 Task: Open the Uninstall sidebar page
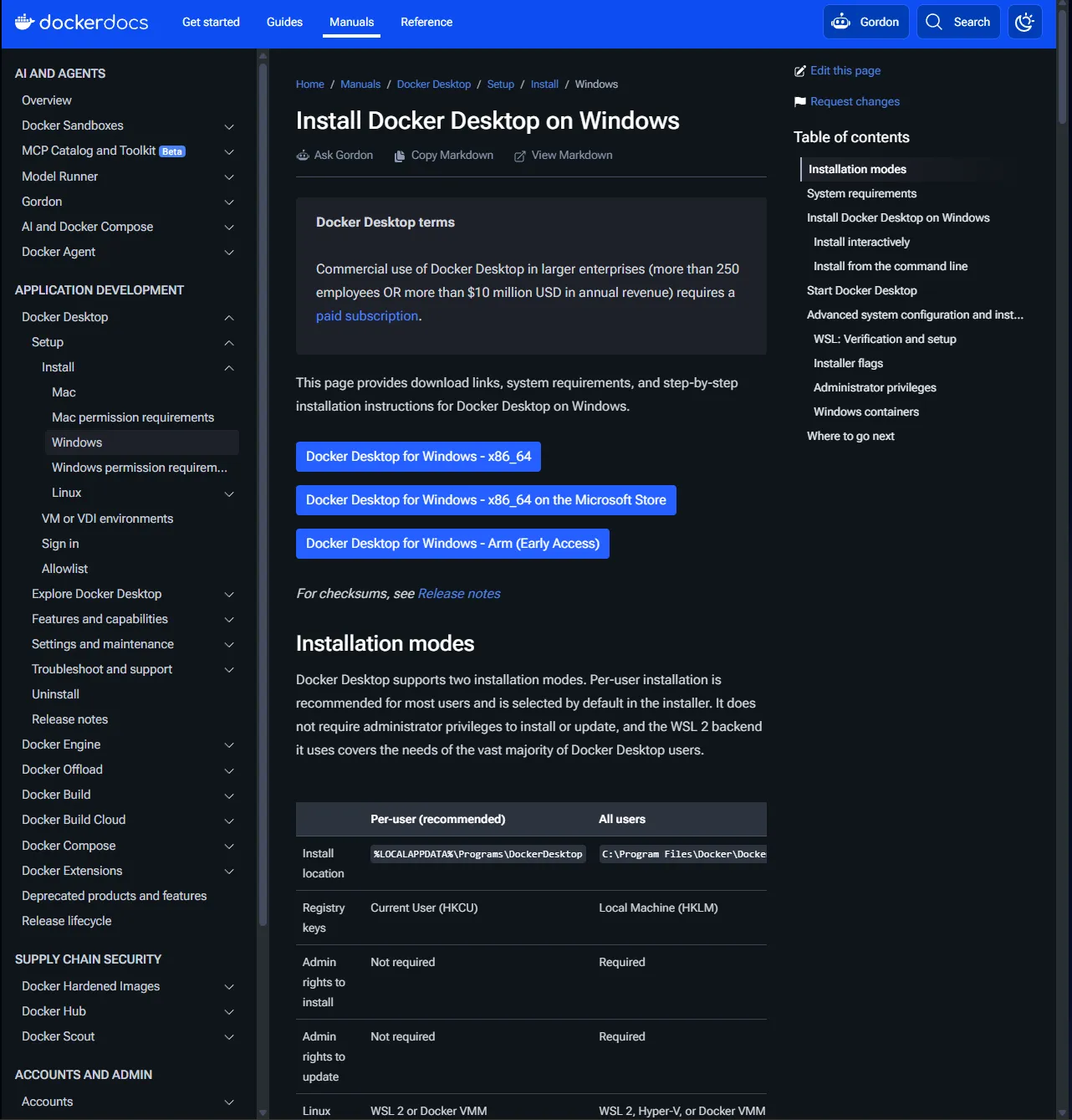click(x=55, y=694)
